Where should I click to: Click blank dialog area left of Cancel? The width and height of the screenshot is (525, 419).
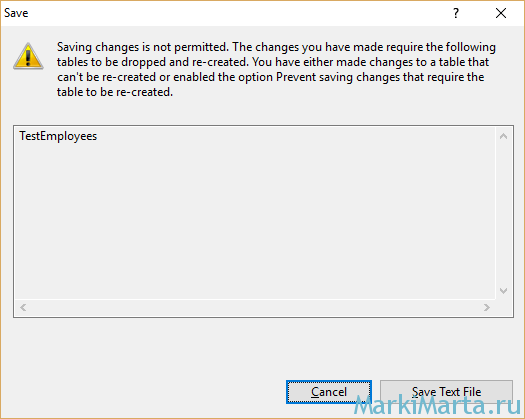[144, 392]
